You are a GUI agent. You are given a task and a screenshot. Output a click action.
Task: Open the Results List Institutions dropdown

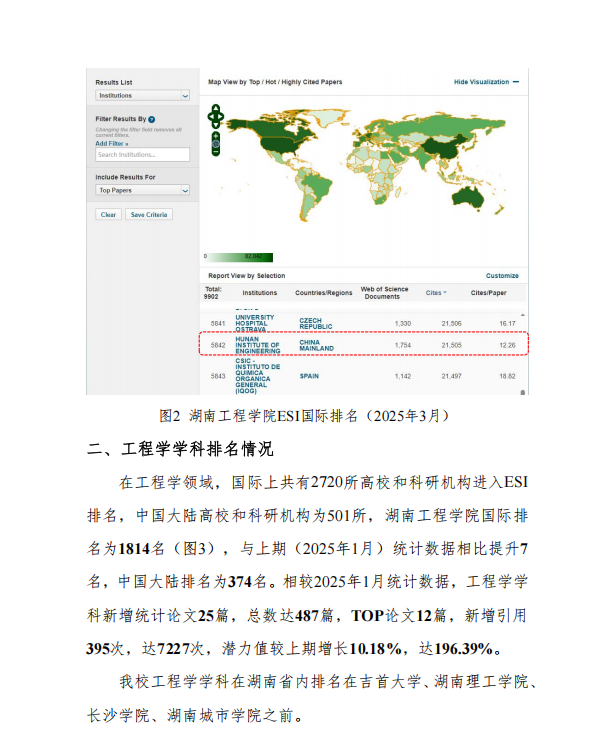pyautogui.click(x=142, y=96)
